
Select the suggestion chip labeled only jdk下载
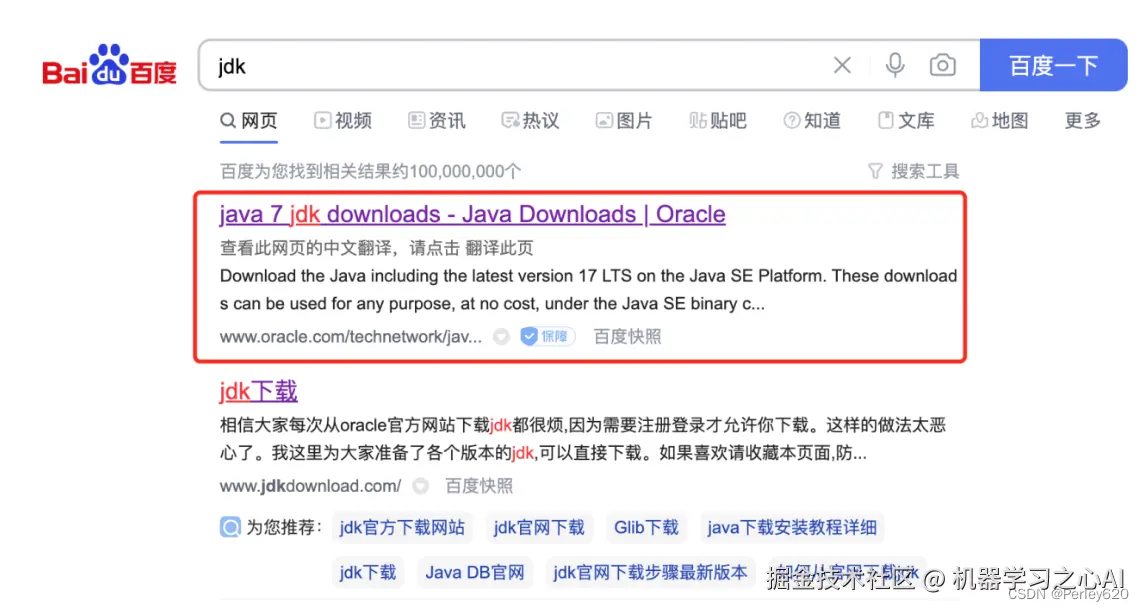(368, 572)
